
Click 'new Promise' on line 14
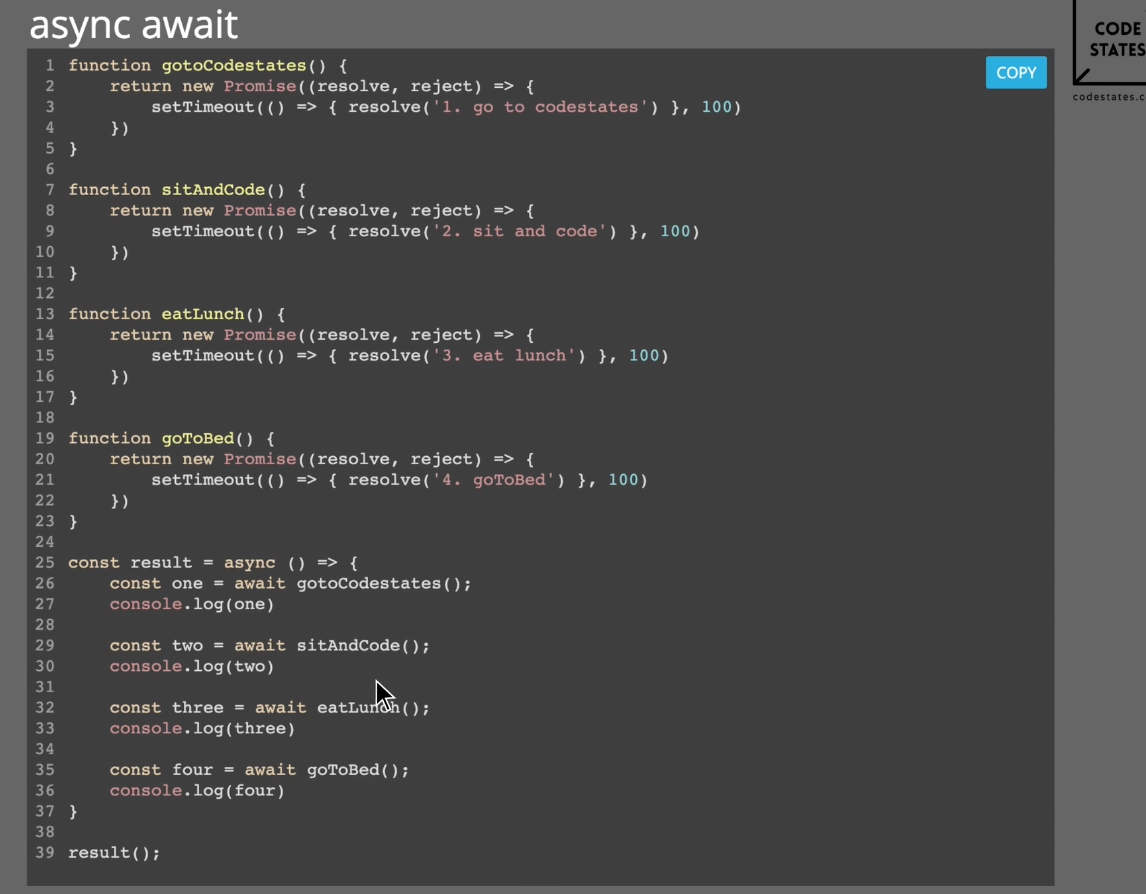239,335
